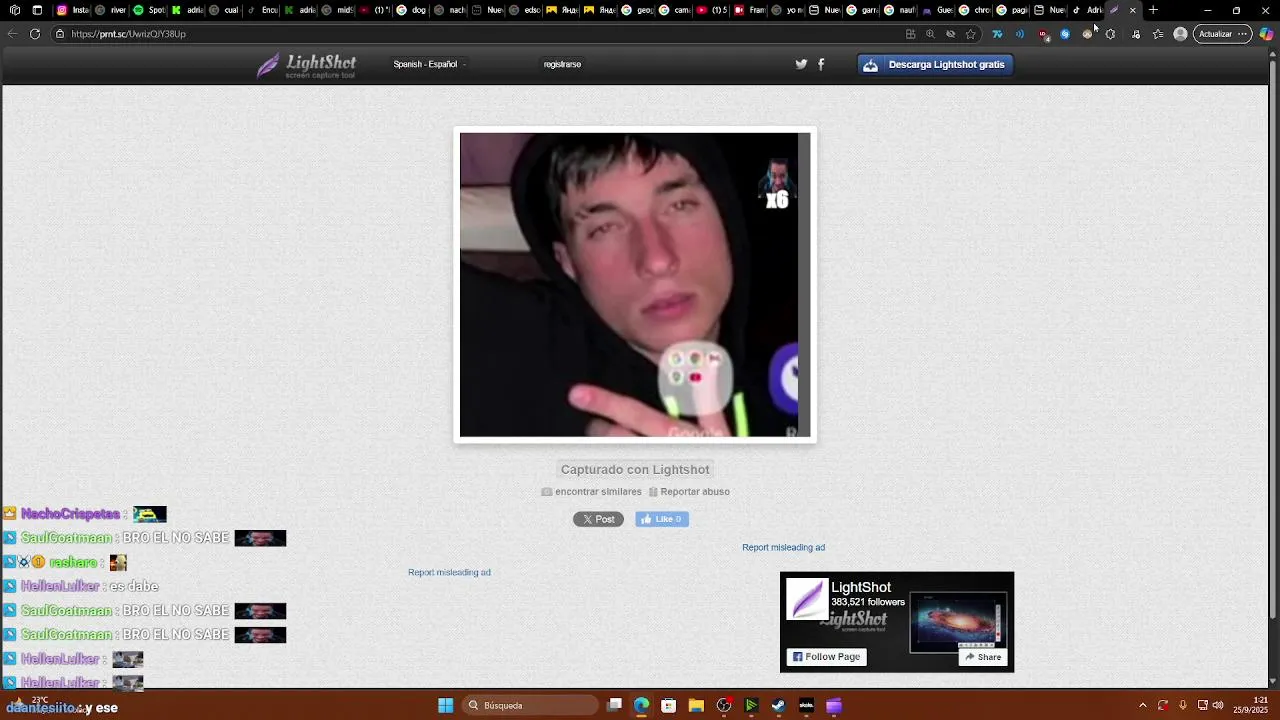The height and width of the screenshot is (720, 1280).
Task: Click the LightShot logo in the header
Action: pyautogui.click(x=306, y=65)
